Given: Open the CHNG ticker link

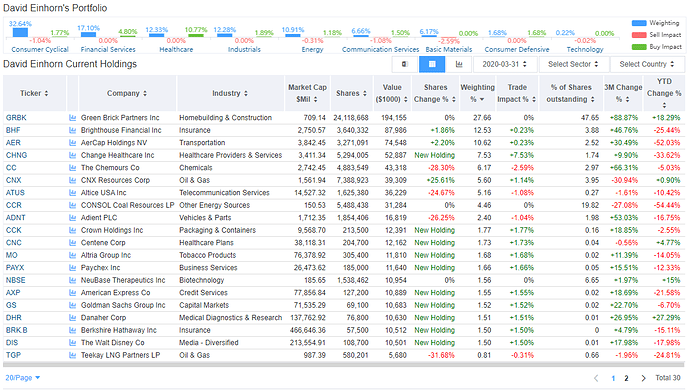Looking at the screenshot, I should (16, 155).
